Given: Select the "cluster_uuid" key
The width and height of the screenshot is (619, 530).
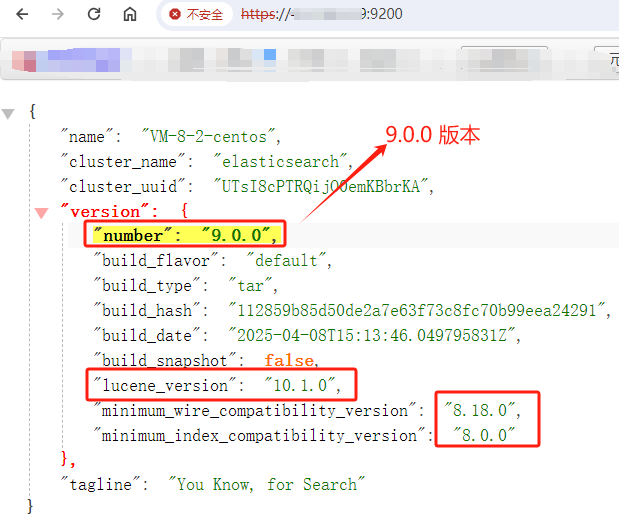Looking at the screenshot, I should (123, 186).
